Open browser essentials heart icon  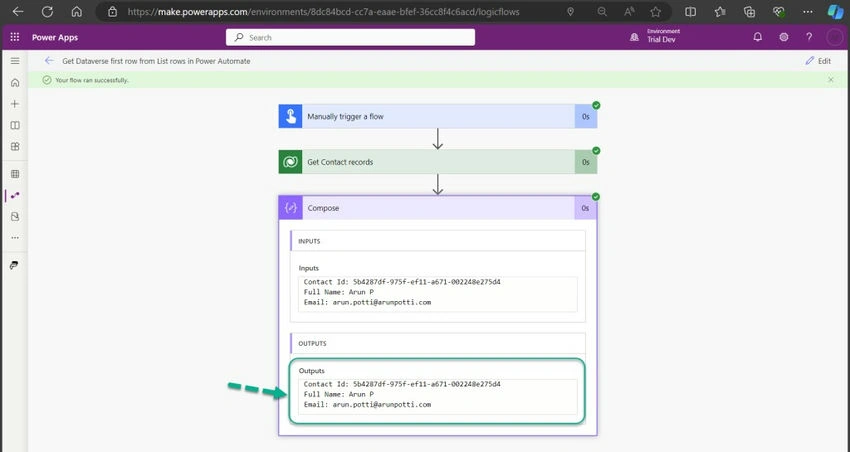(778, 11)
